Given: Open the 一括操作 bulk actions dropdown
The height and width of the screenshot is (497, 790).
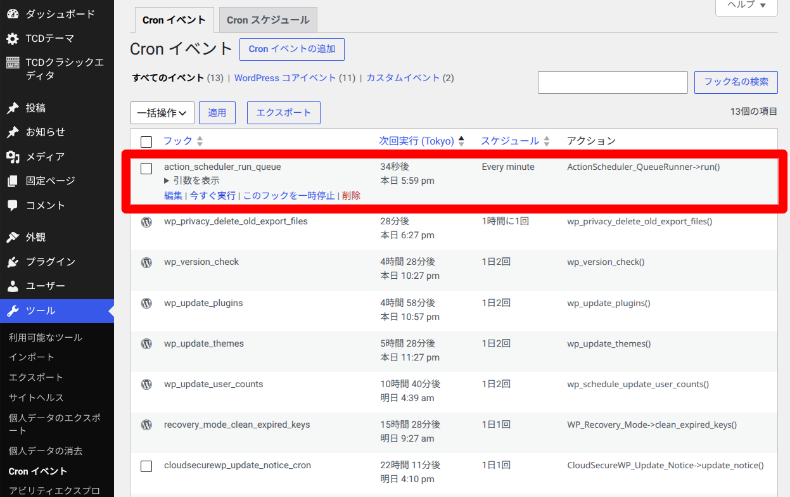Looking at the screenshot, I should (162, 112).
